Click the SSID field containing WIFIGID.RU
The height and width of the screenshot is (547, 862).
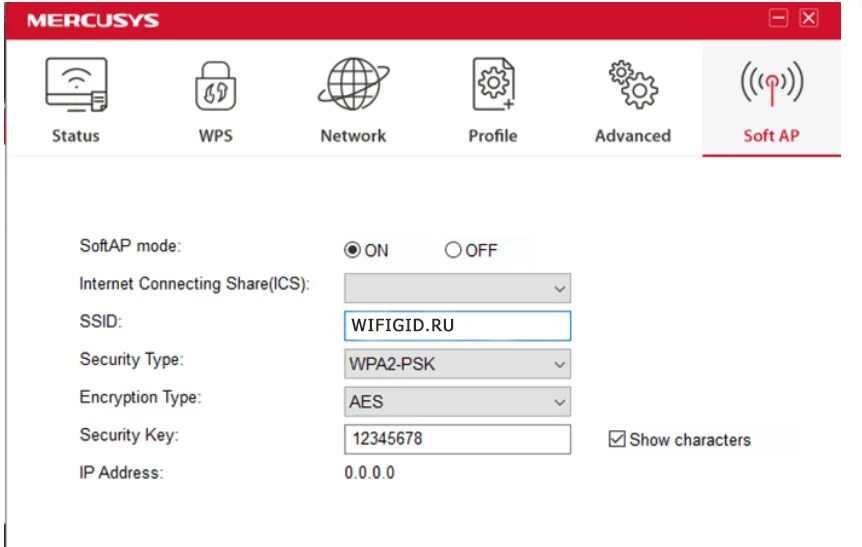(457, 325)
